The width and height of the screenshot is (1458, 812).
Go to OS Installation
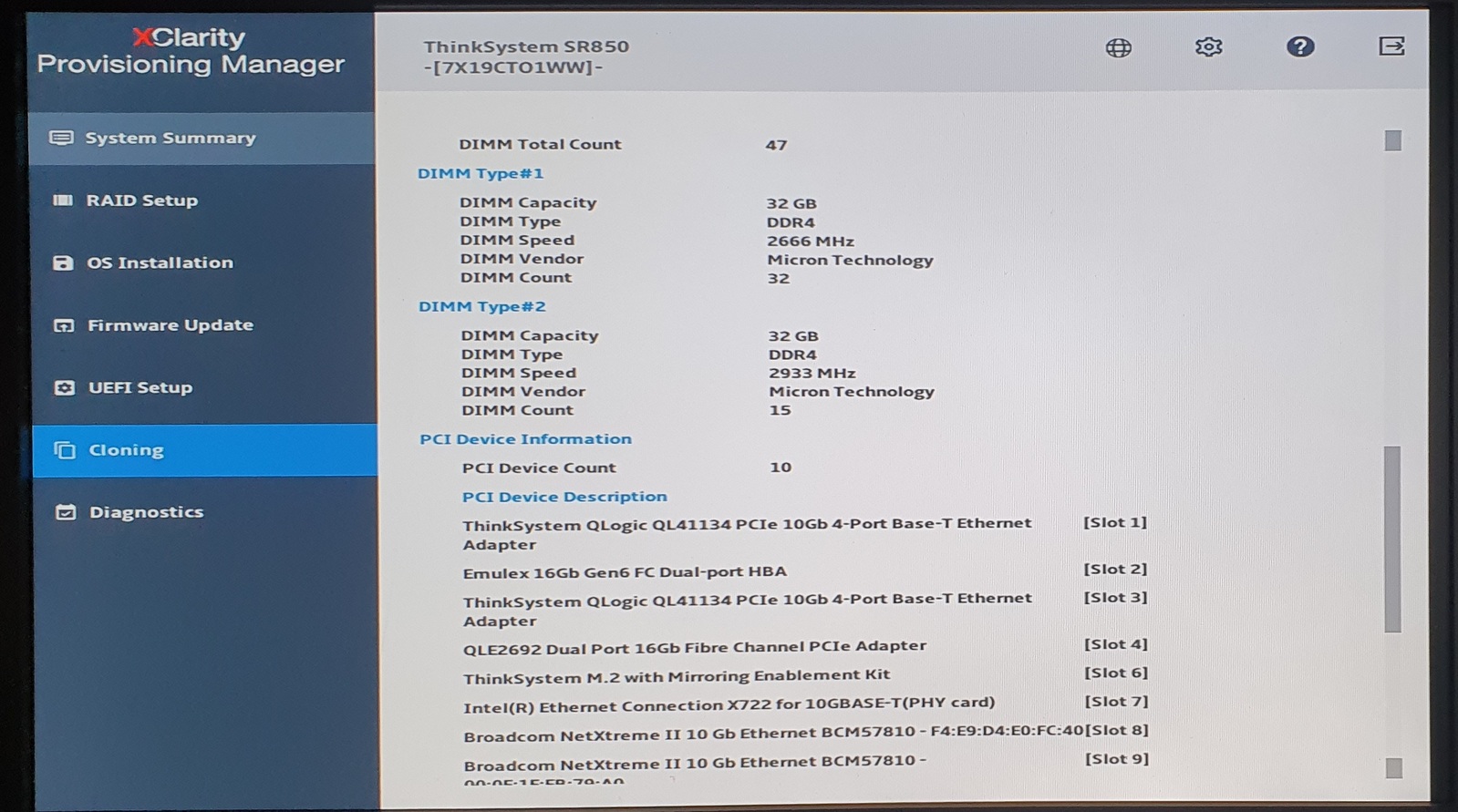(x=202, y=262)
